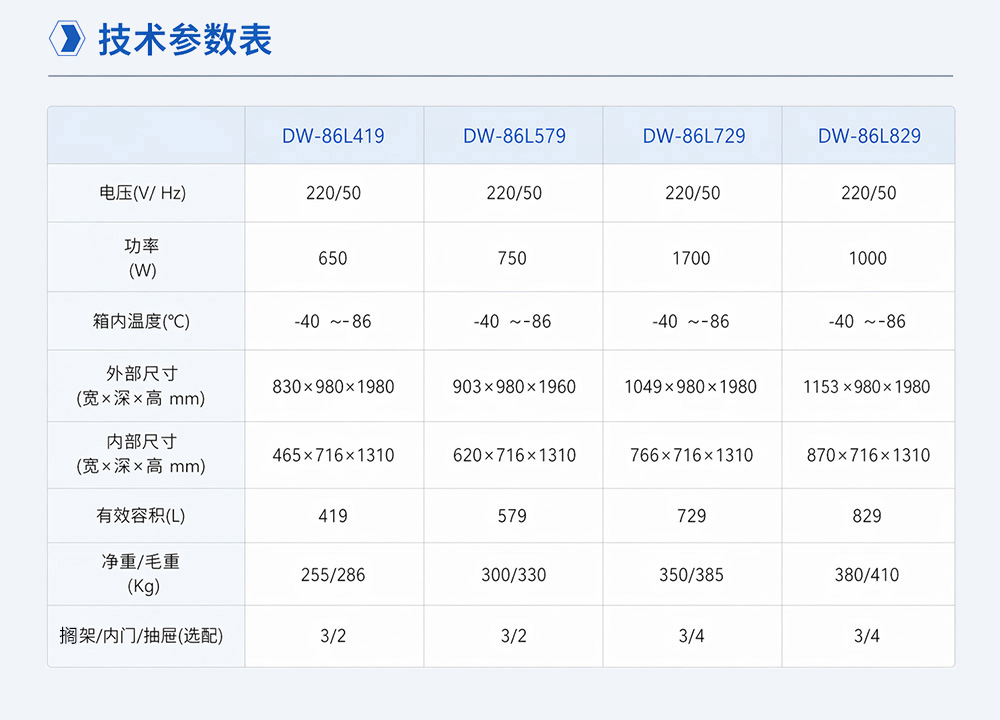Click the temperature range under DW-86L829
1000x720 pixels.
(x=867, y=321)
